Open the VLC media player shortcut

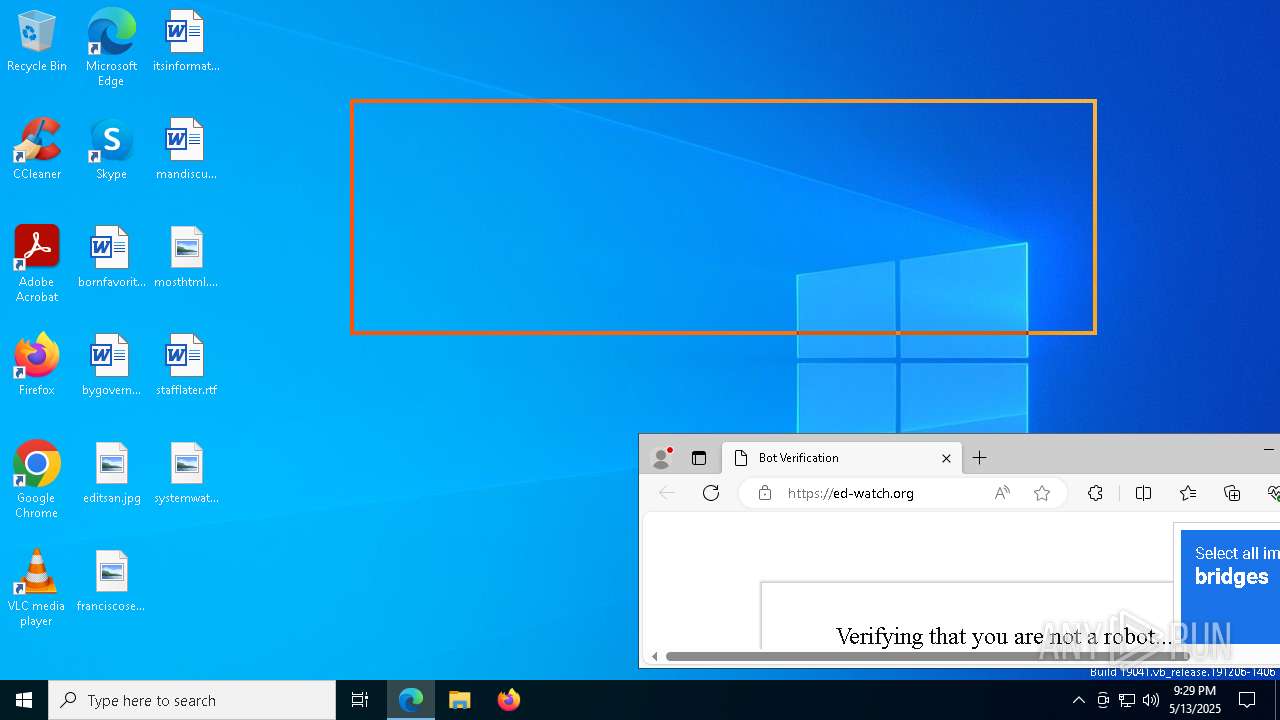(x=37, y=588)
